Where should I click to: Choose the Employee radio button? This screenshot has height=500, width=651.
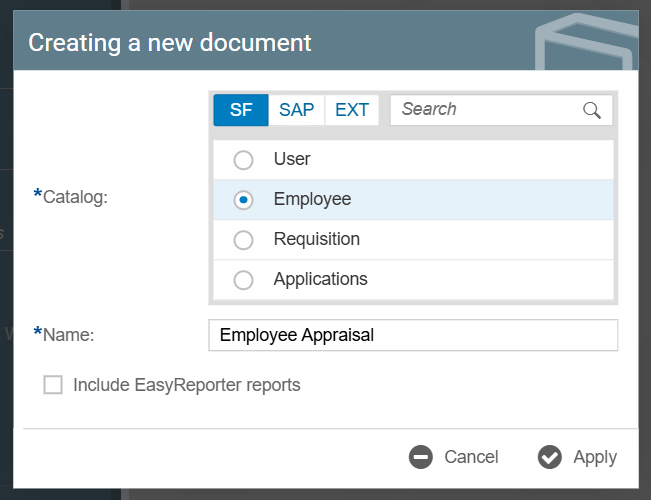(243, 200)
